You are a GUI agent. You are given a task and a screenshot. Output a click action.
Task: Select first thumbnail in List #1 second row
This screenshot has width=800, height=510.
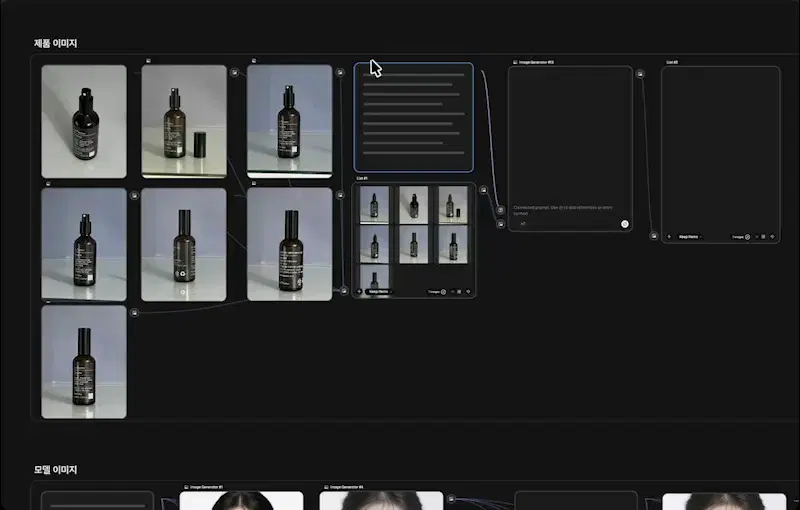[x=374, y=245]
